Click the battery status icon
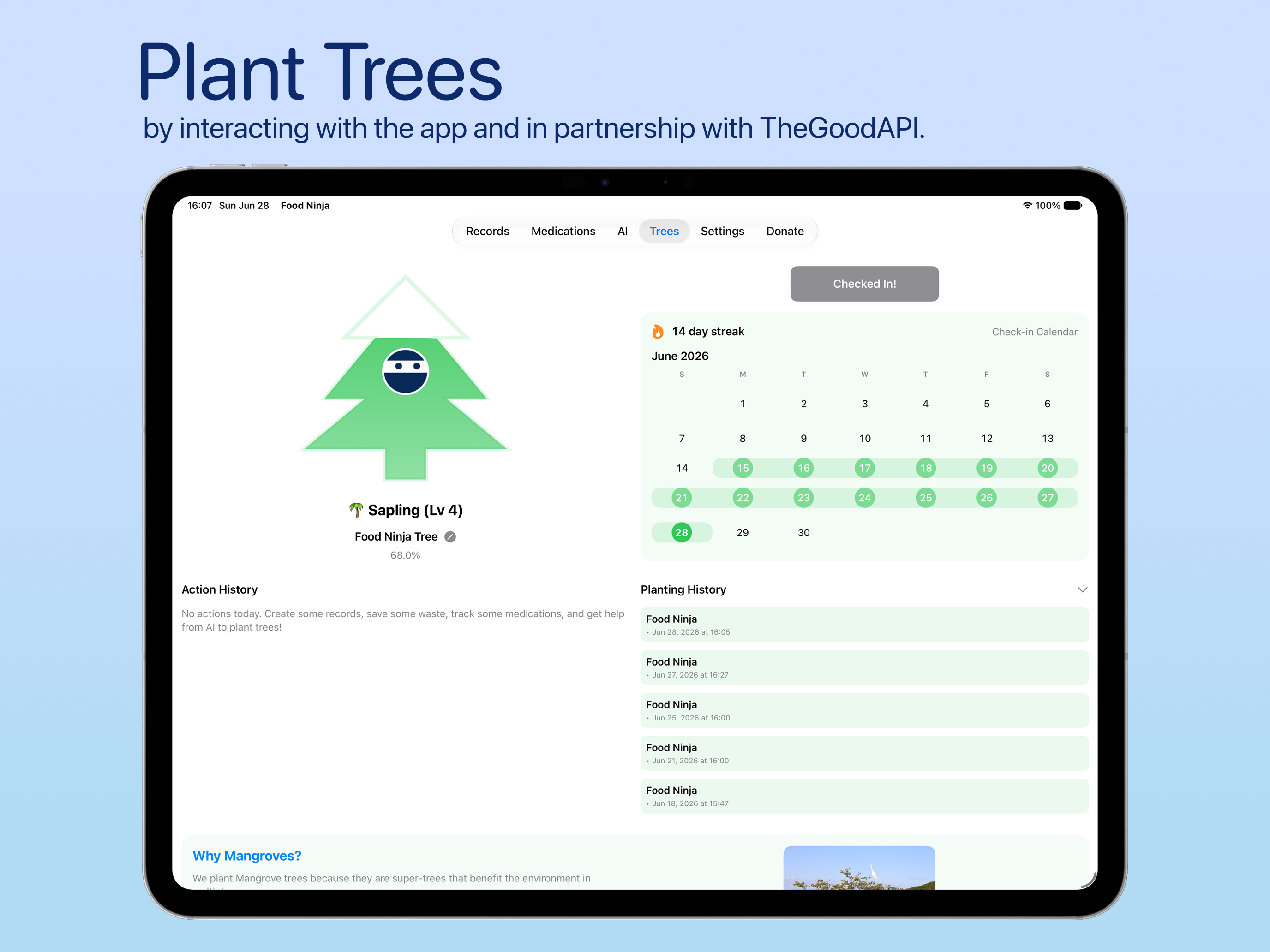The image size is (1270, 952). (x=1072, y=205)
